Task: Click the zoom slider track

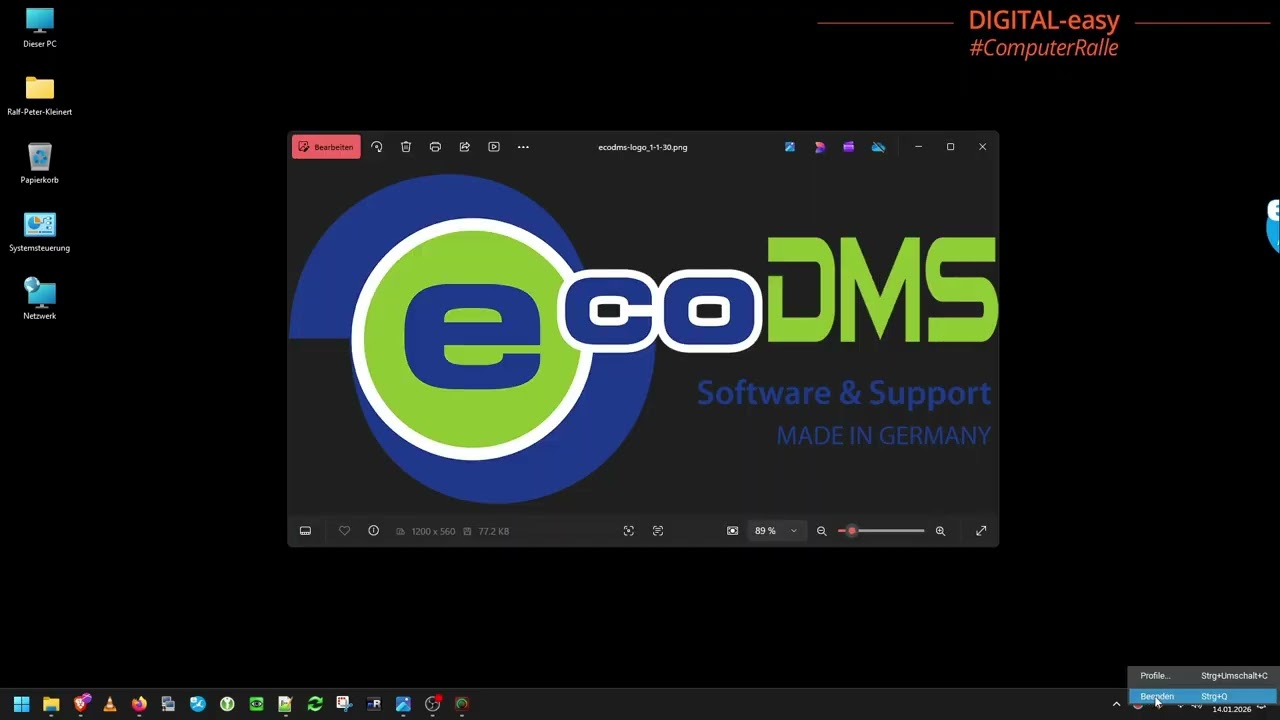Action: 881,531
